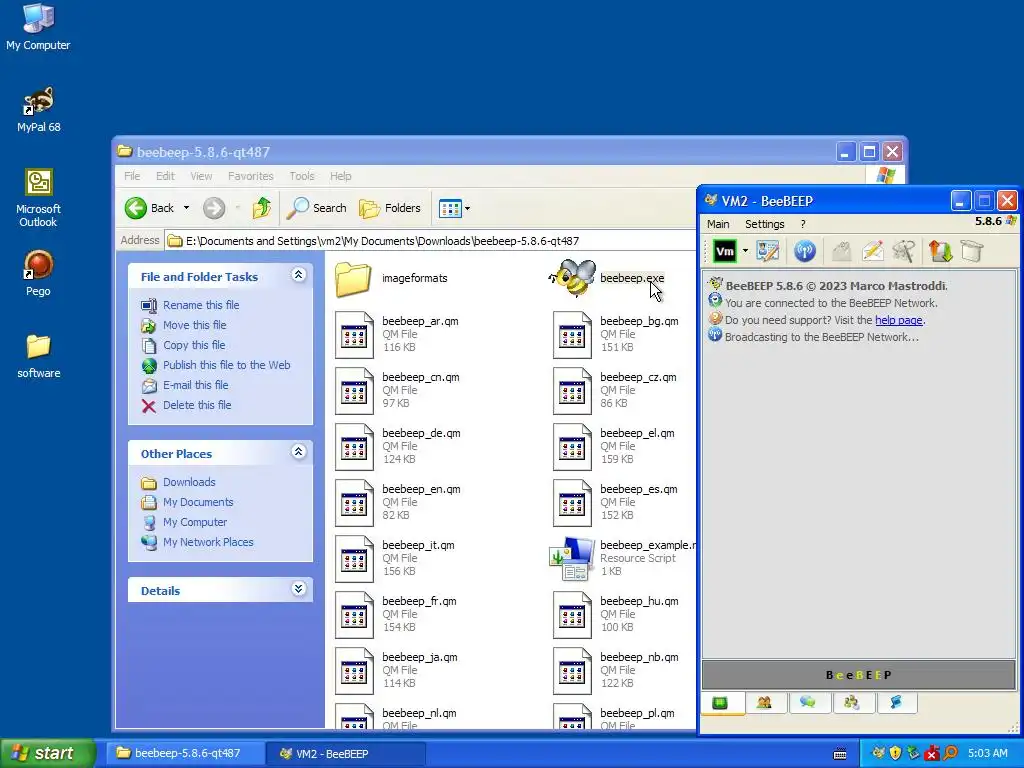Screen dimensions: 1024x768
Task: Select the beebeep_ar.qm file icon
Action: [x=353, y=335]
